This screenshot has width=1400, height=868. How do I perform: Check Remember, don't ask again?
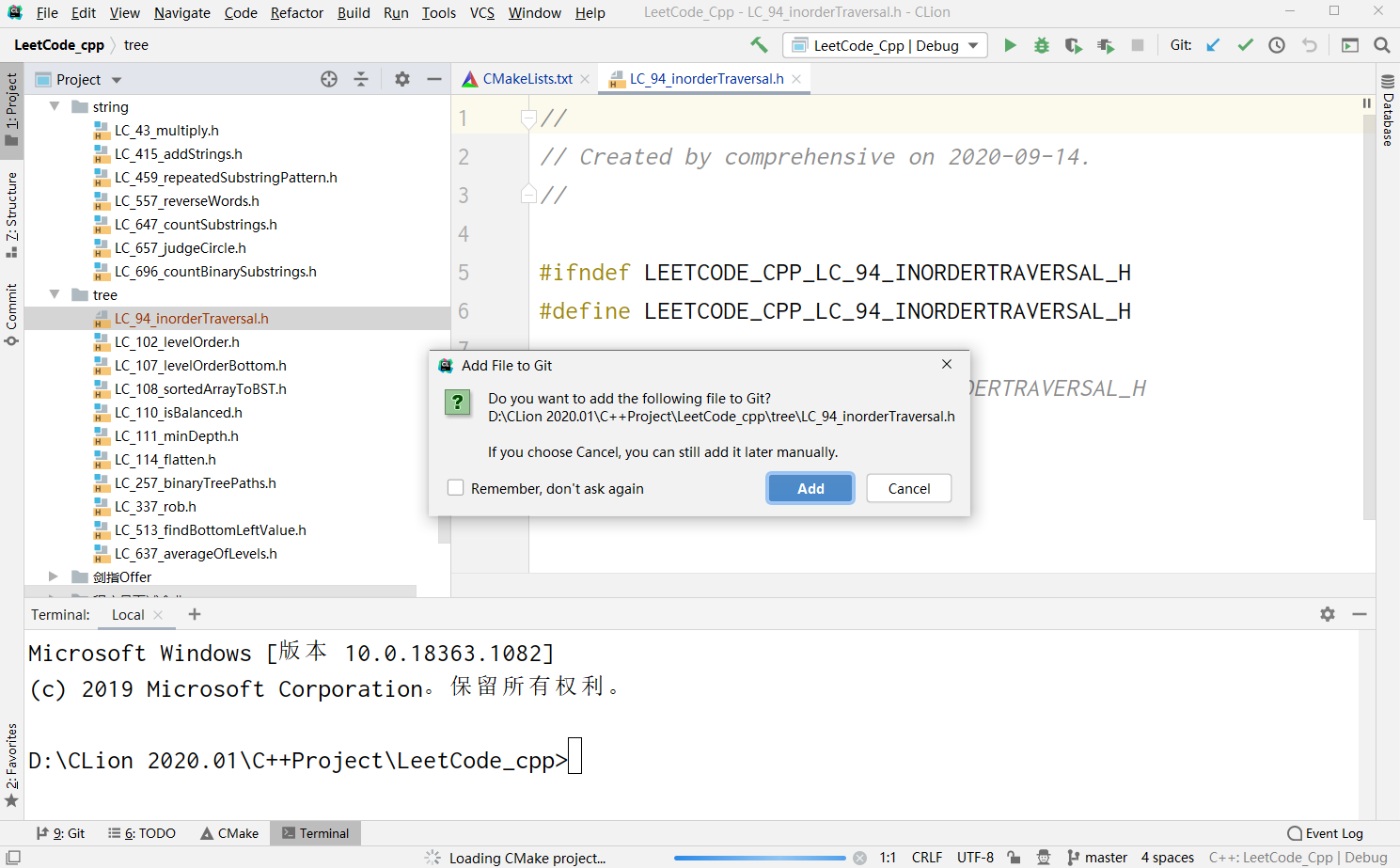click(456, 488)
